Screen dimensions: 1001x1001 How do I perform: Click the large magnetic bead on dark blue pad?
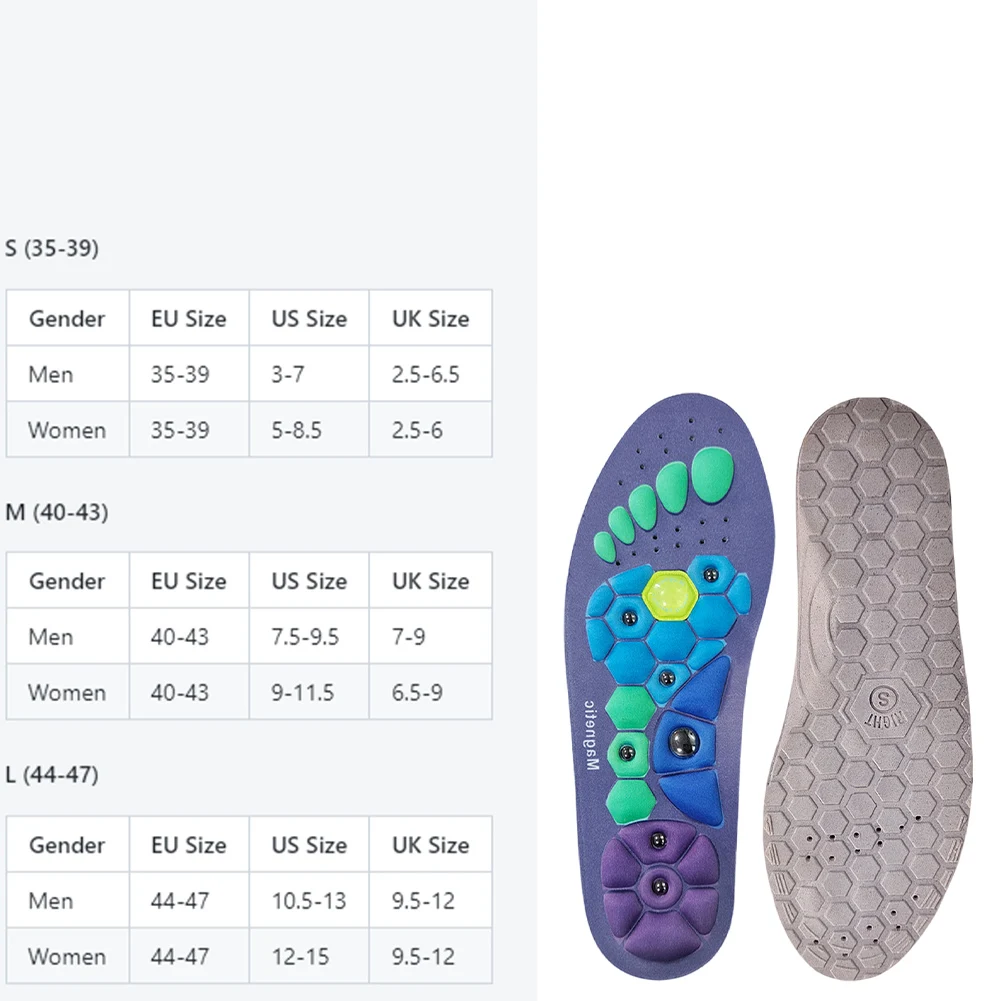[682, 741]
